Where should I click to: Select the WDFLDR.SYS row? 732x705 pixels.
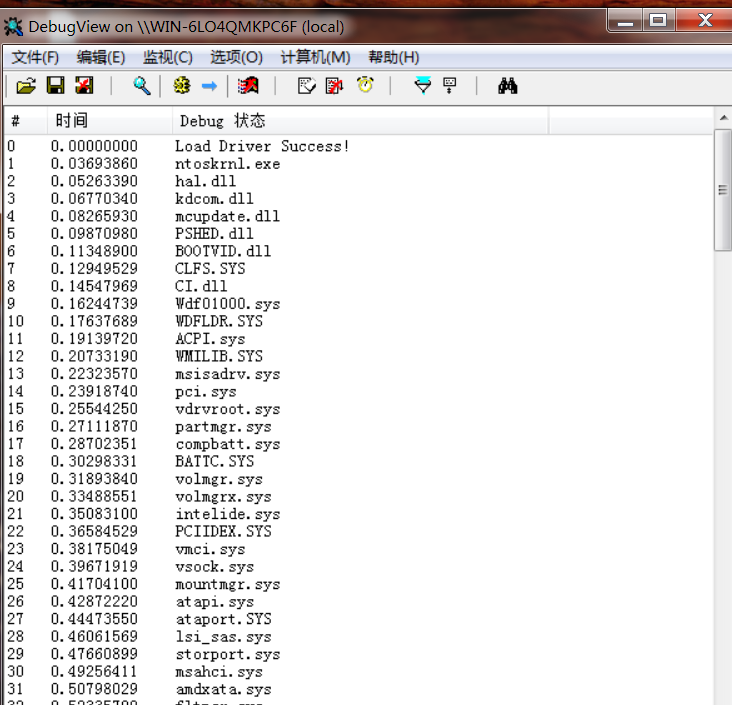click(x=359, y=321)
